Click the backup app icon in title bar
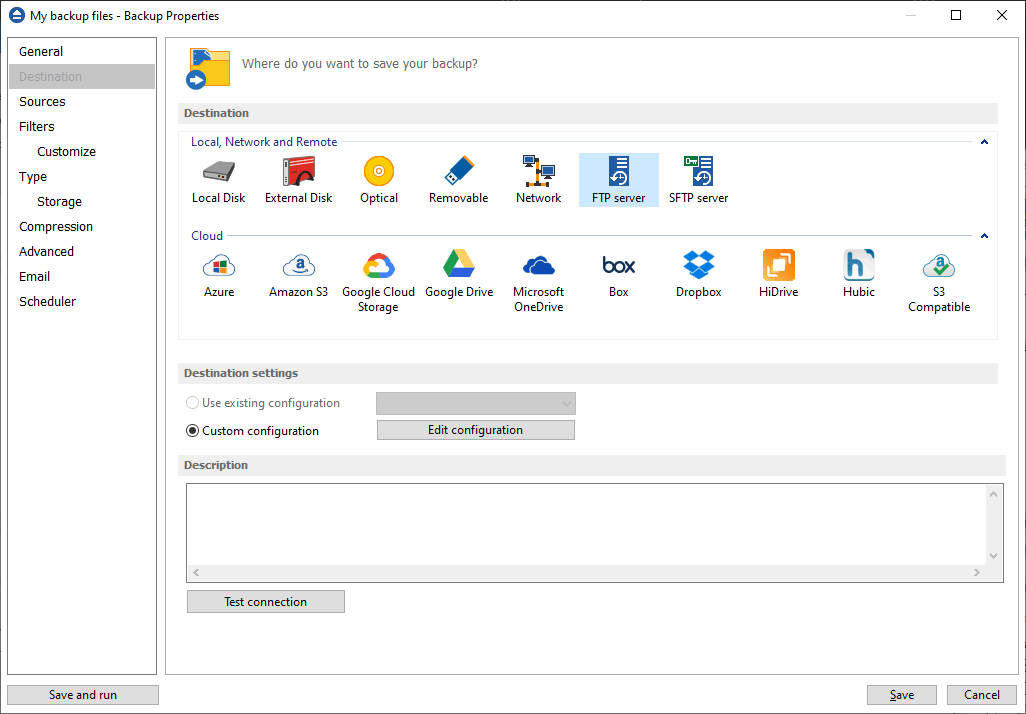Image resolution: width=1026 pixels, height=714 pixels. (16, 15)
